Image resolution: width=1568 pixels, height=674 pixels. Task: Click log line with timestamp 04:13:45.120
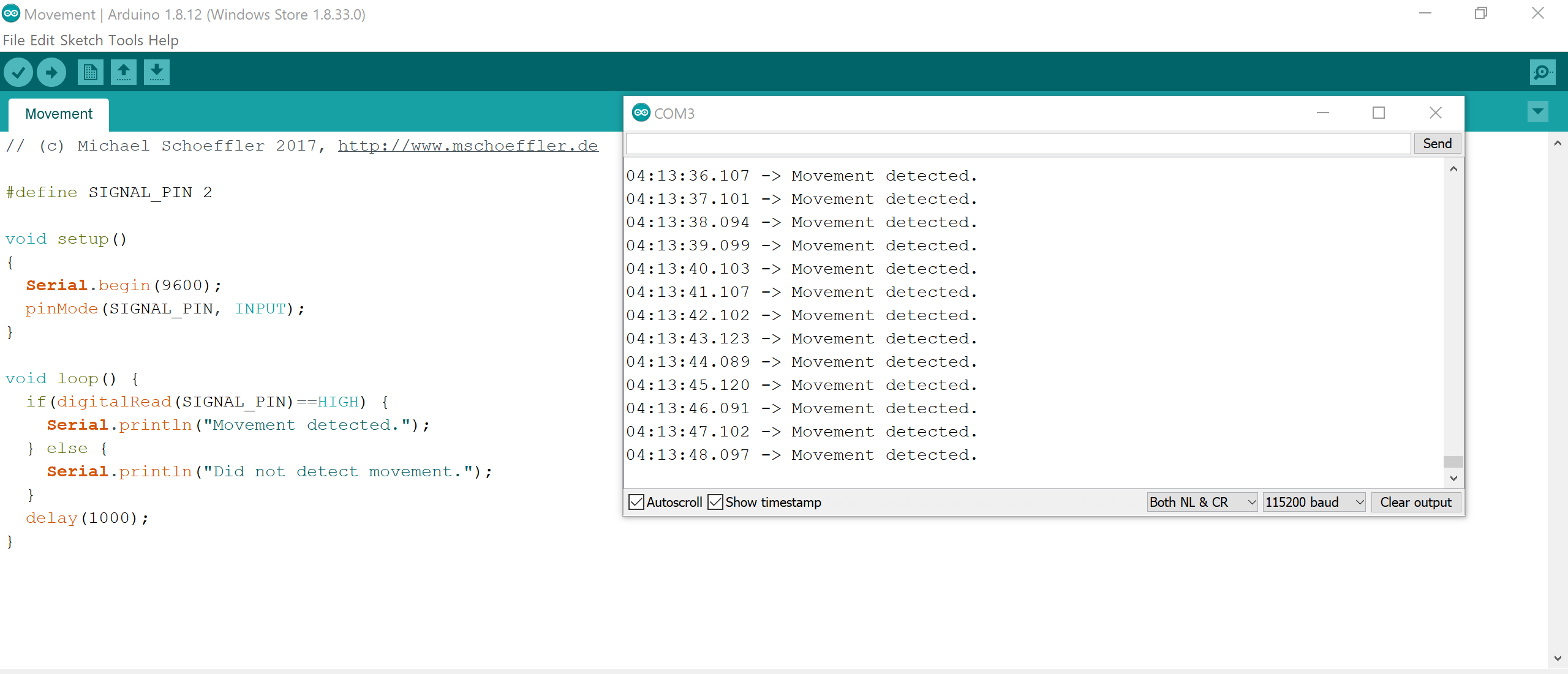click(x=802, y=385)
